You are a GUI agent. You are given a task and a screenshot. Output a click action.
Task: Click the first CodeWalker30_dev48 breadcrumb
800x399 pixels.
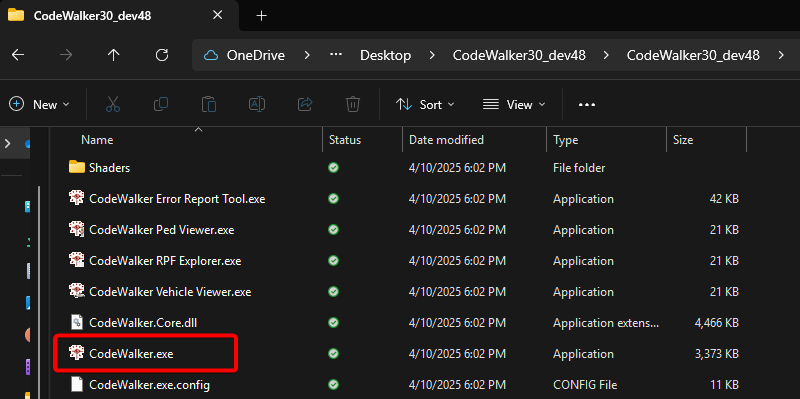[519, 55]
